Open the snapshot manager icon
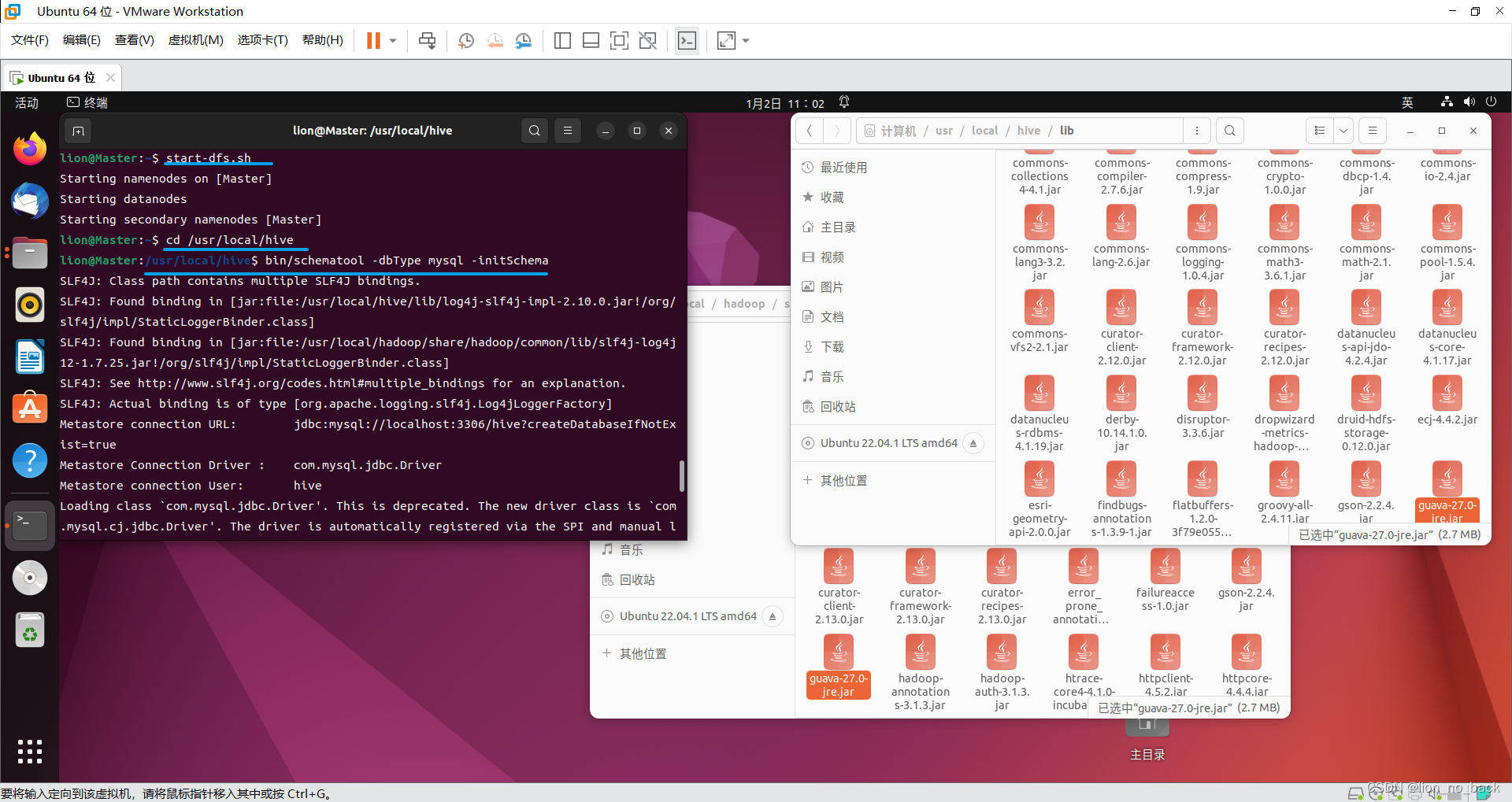The width and height of the screenshot is (1512, 802). pyautogui.click(x=524, y=40)
